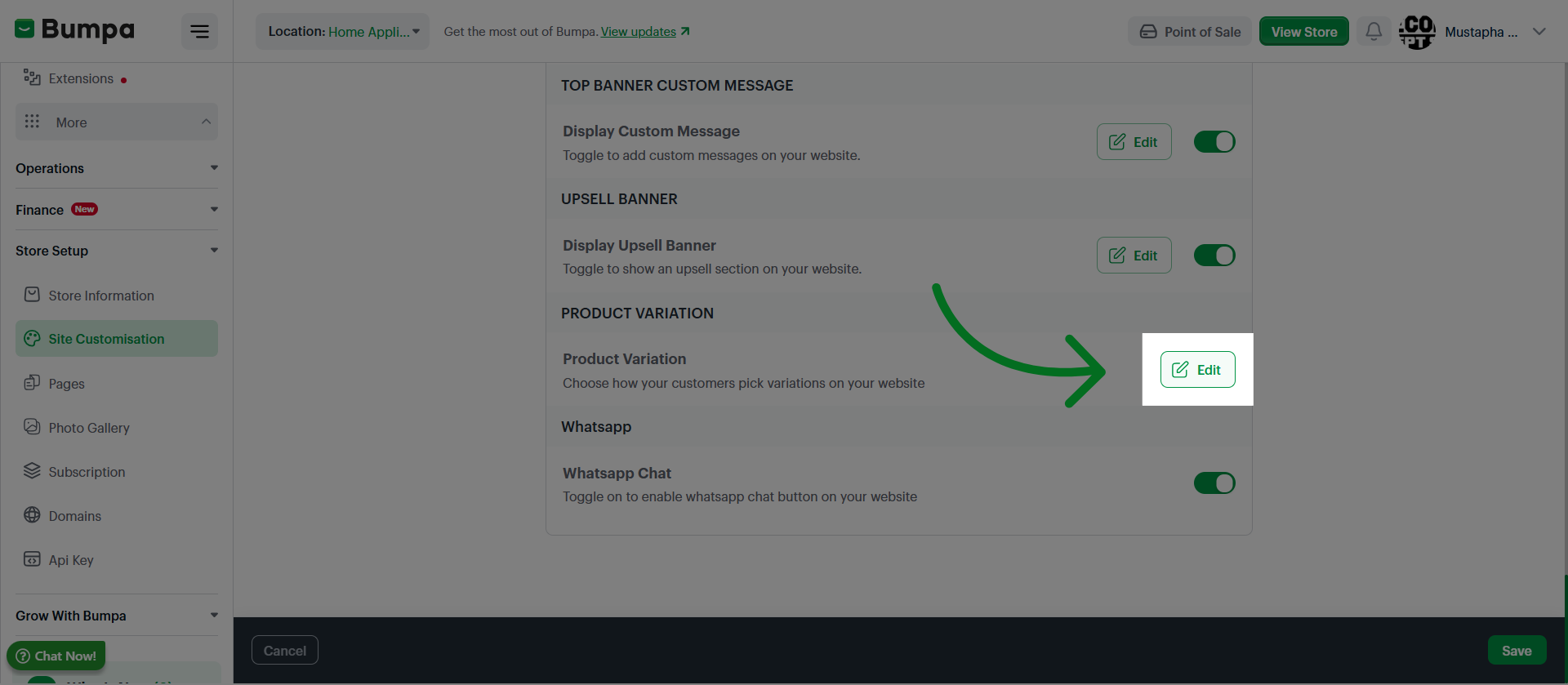Click the Api Key icon
Screen dimensions: 1568x685
pyautogui.click(x=32, y=559)
